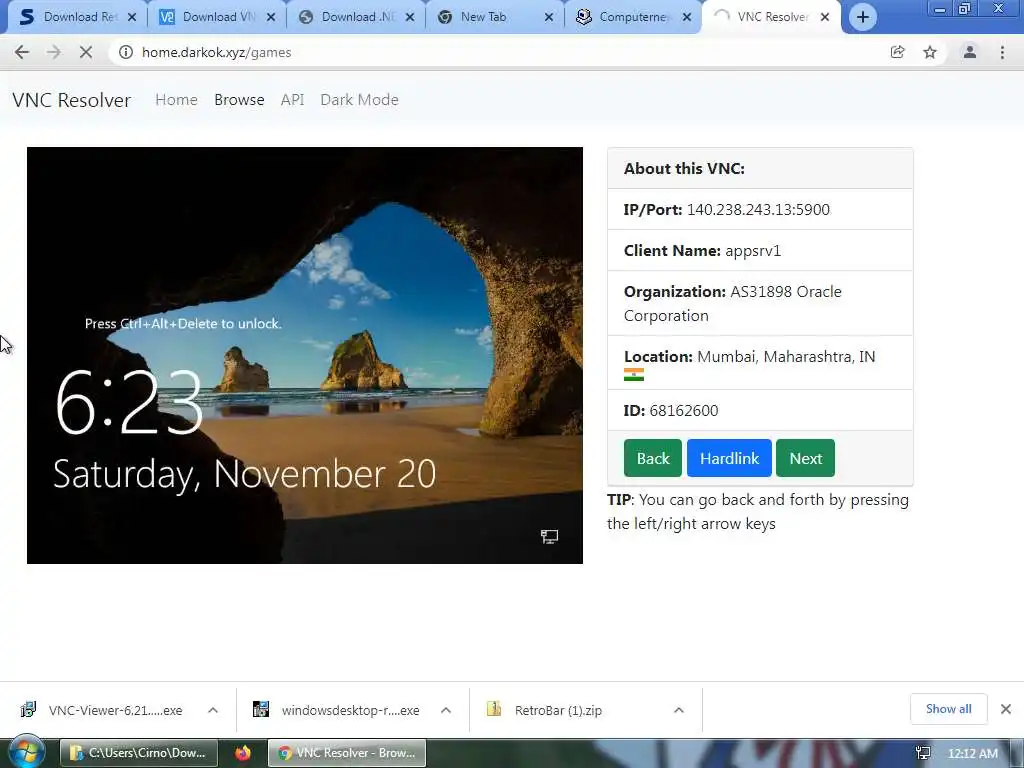
Task: Click Show all downloads
Action: [948, 709]
